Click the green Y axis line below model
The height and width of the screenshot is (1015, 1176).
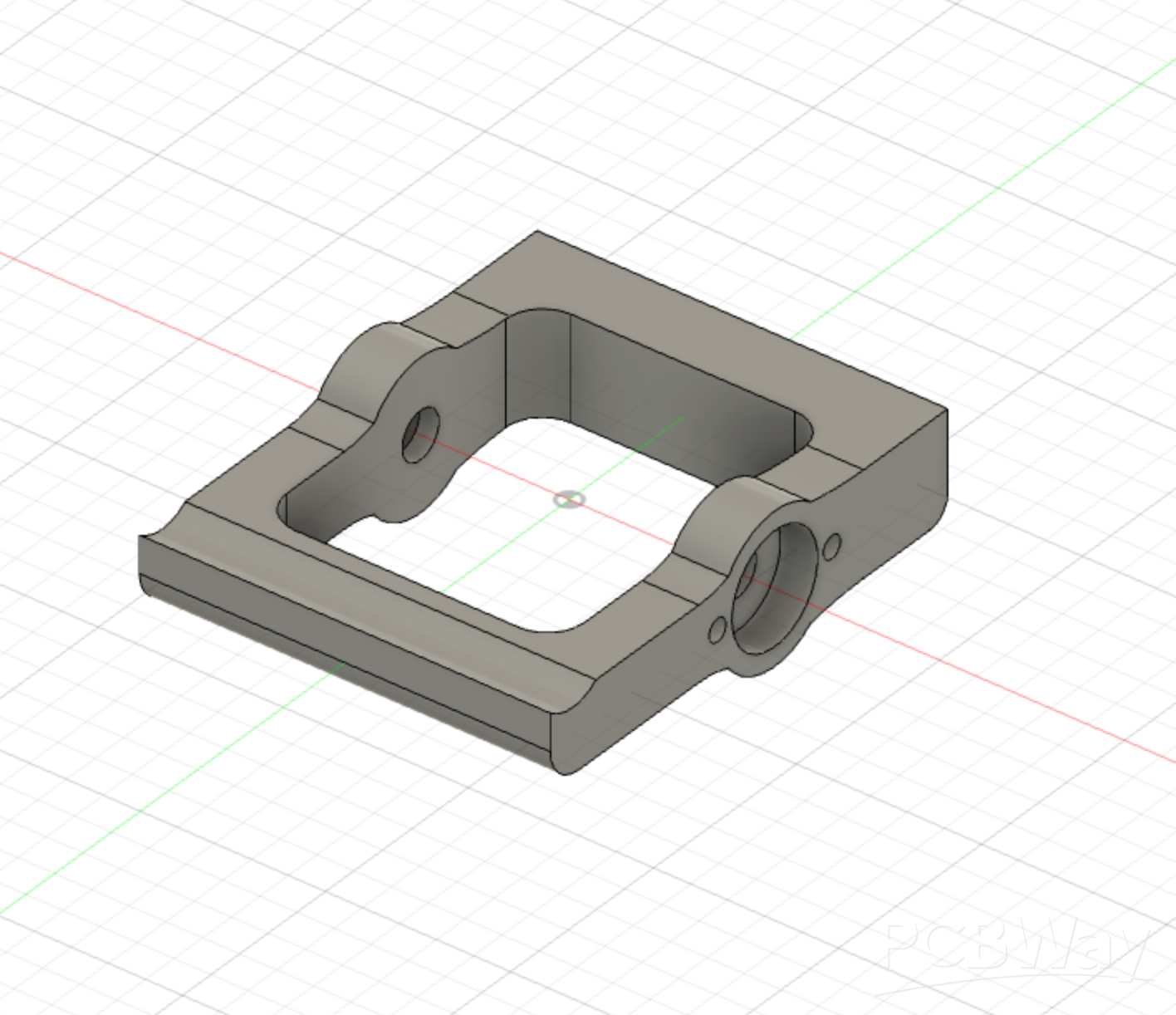coord(166,789)
